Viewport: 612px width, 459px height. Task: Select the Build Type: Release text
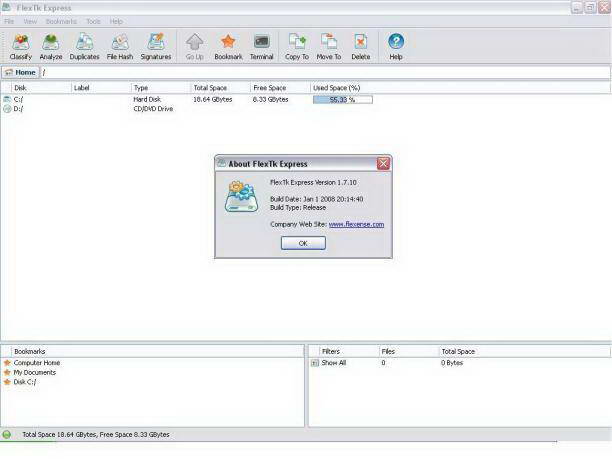pos(298,208)
